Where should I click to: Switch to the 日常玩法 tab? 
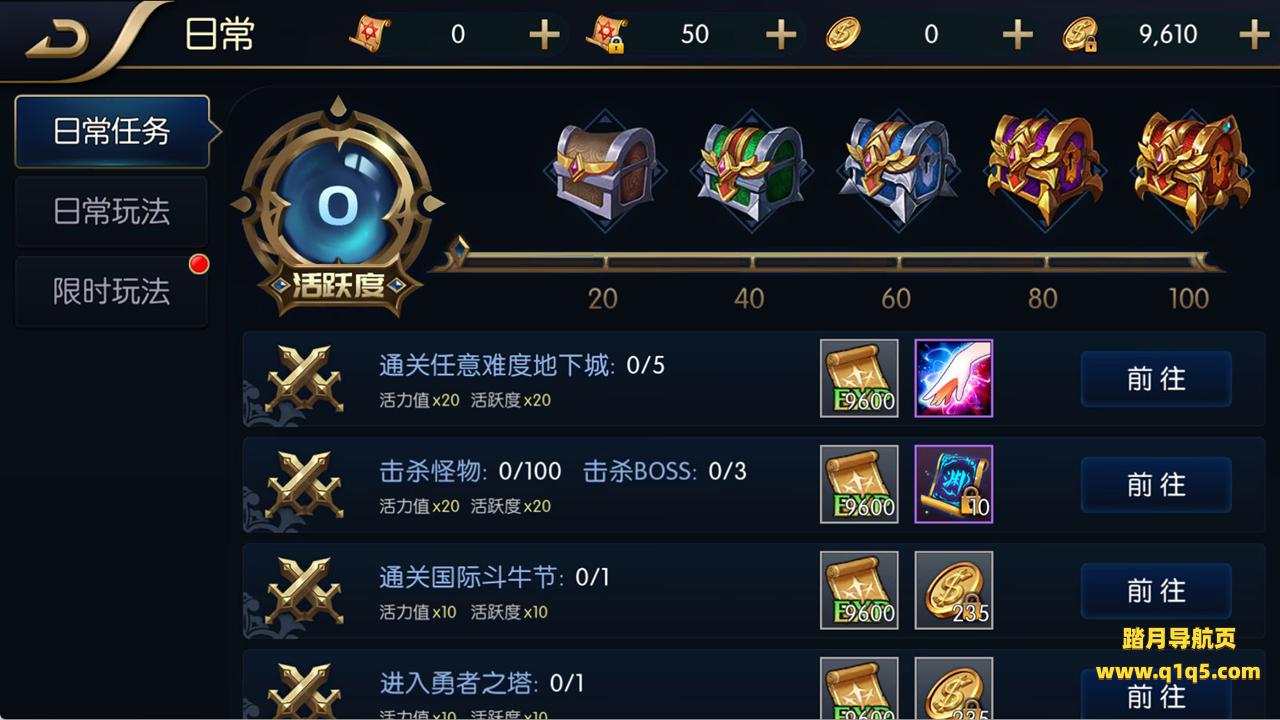click(112, 211)
